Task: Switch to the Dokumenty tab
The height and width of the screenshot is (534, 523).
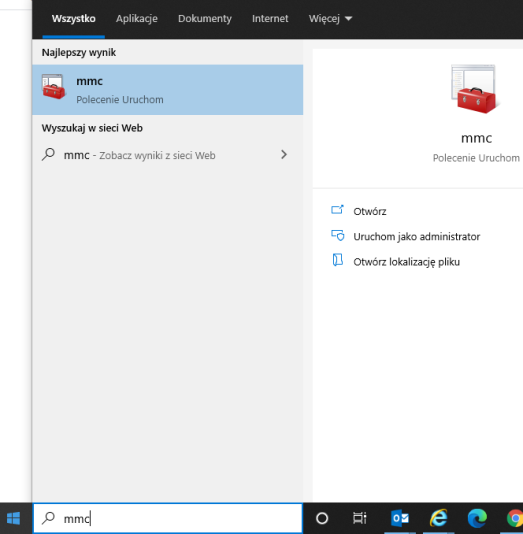Action: click(x=205, y=19)
